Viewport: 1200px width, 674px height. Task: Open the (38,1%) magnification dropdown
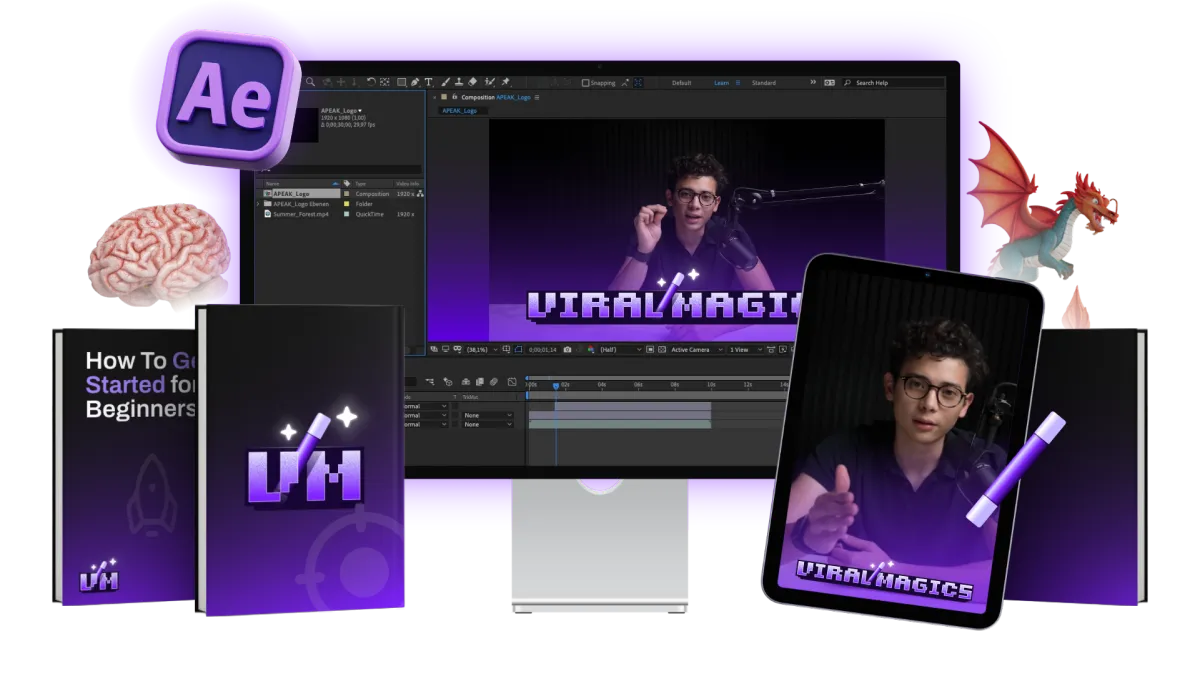point(482,350)
